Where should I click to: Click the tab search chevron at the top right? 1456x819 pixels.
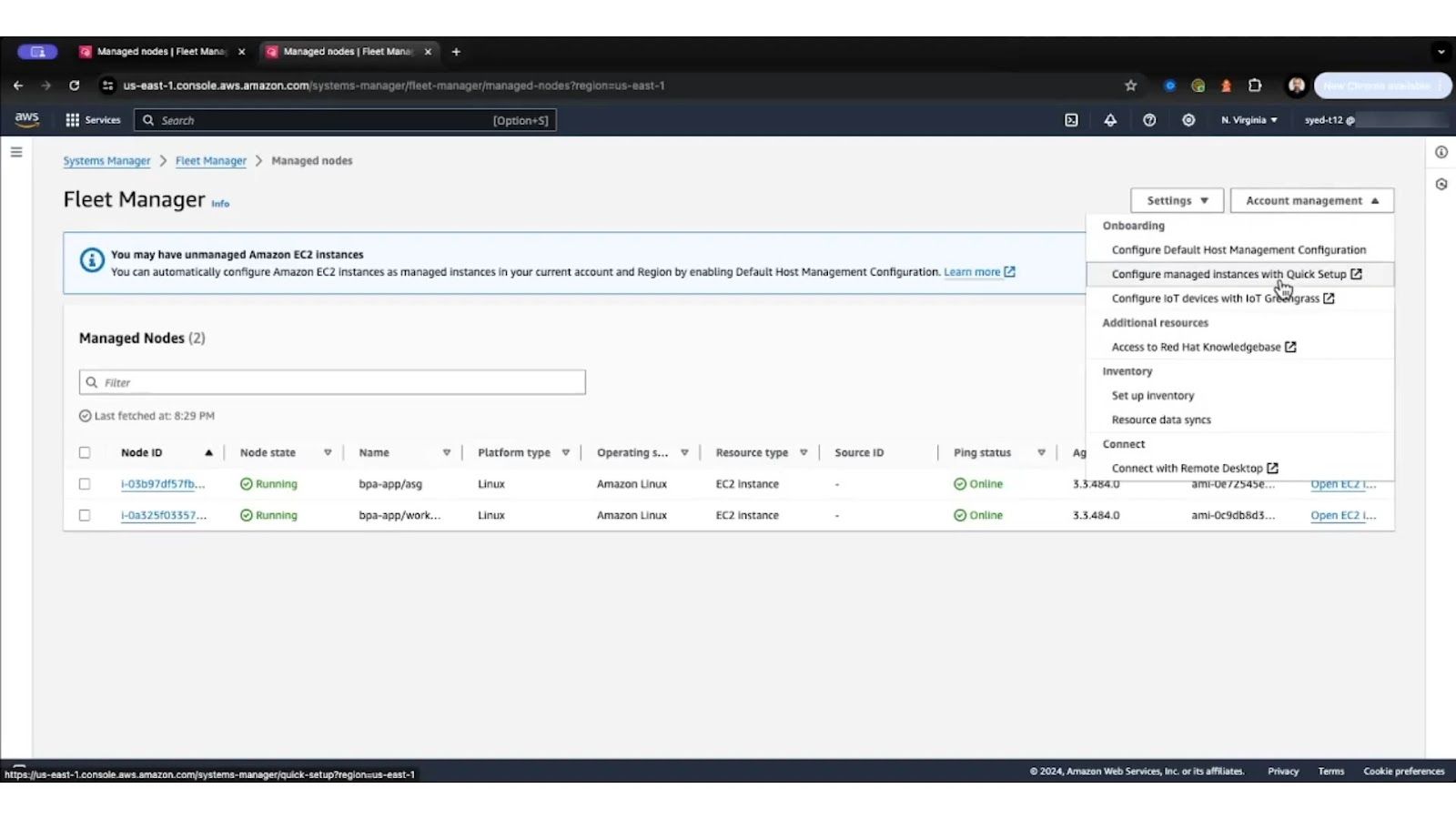tap(1441, 52)
